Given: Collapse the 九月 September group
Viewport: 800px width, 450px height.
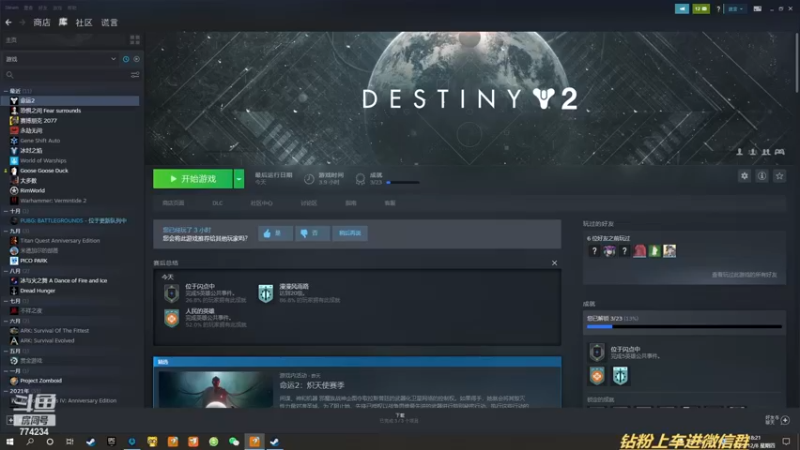Looking at the screenshot, I should tap(6, 231).
